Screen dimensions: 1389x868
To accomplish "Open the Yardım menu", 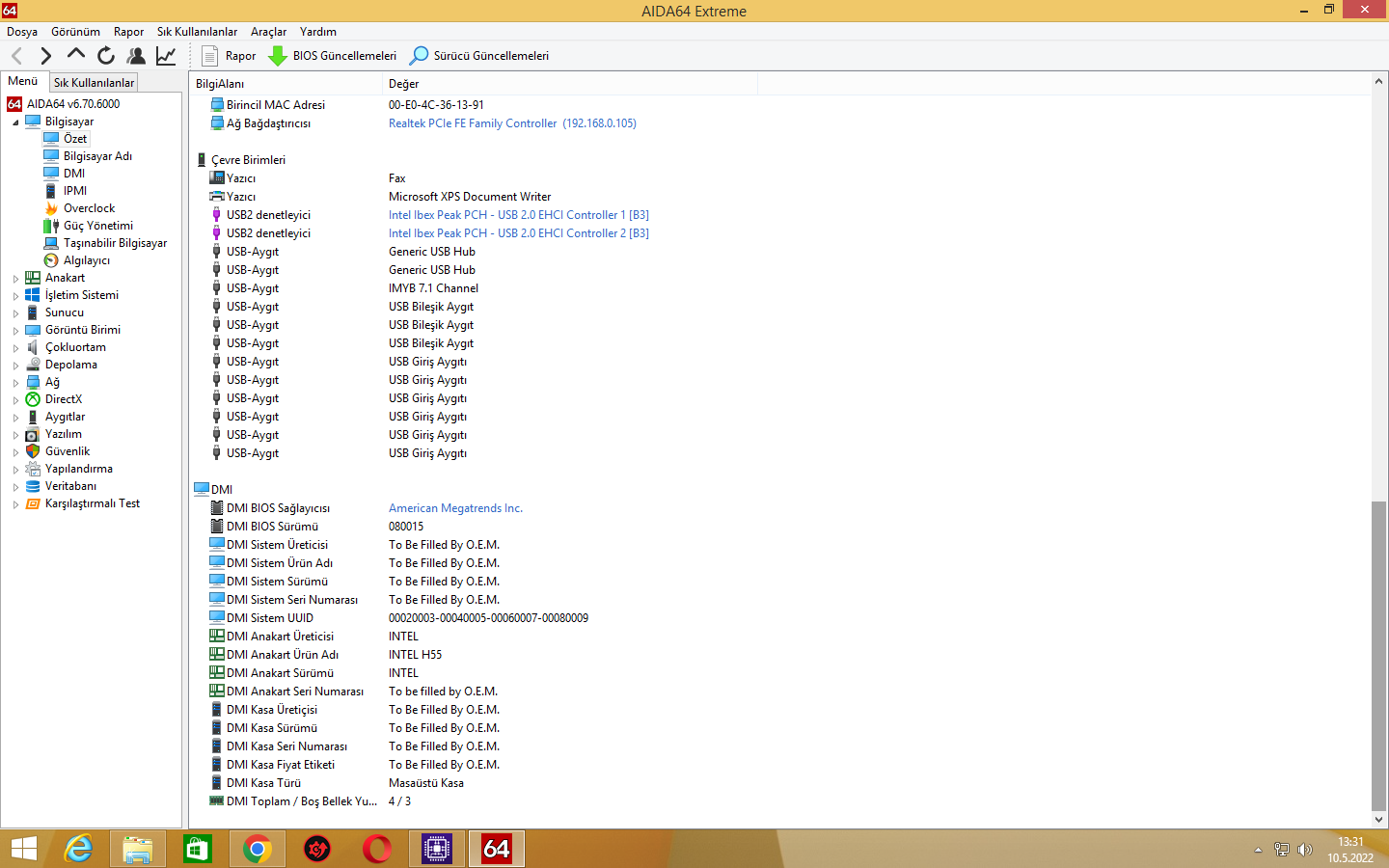I will click(x=317, y=32).
